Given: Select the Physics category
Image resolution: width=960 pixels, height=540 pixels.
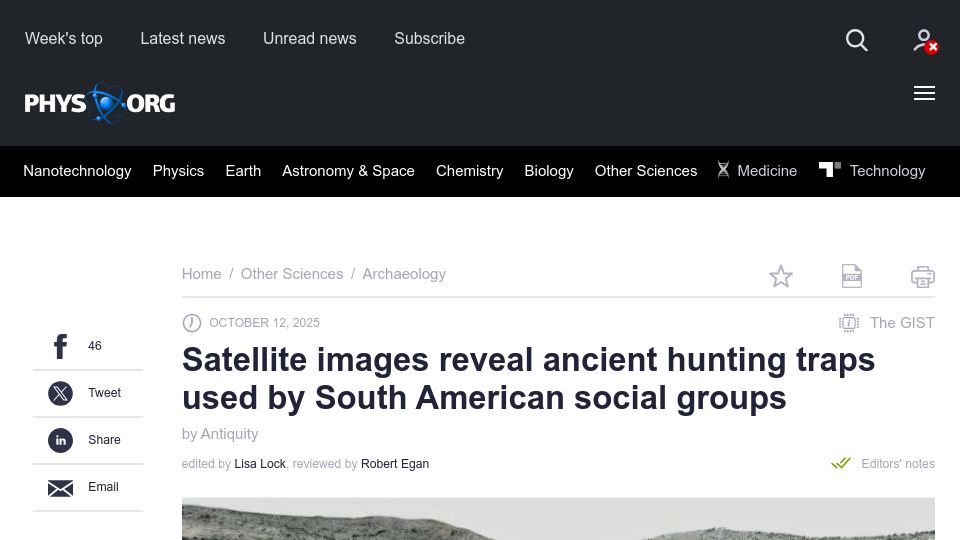Looking at the screenshot, I should pyautogui.click(x=178, y=171).
